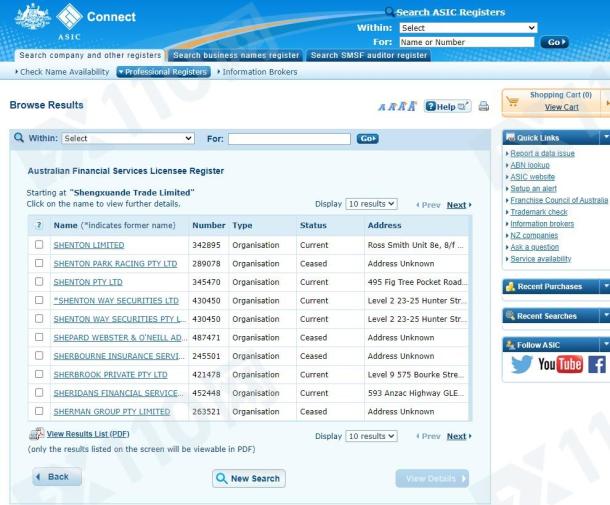
Task: Click the Number column header
Action: click(209, 225)
